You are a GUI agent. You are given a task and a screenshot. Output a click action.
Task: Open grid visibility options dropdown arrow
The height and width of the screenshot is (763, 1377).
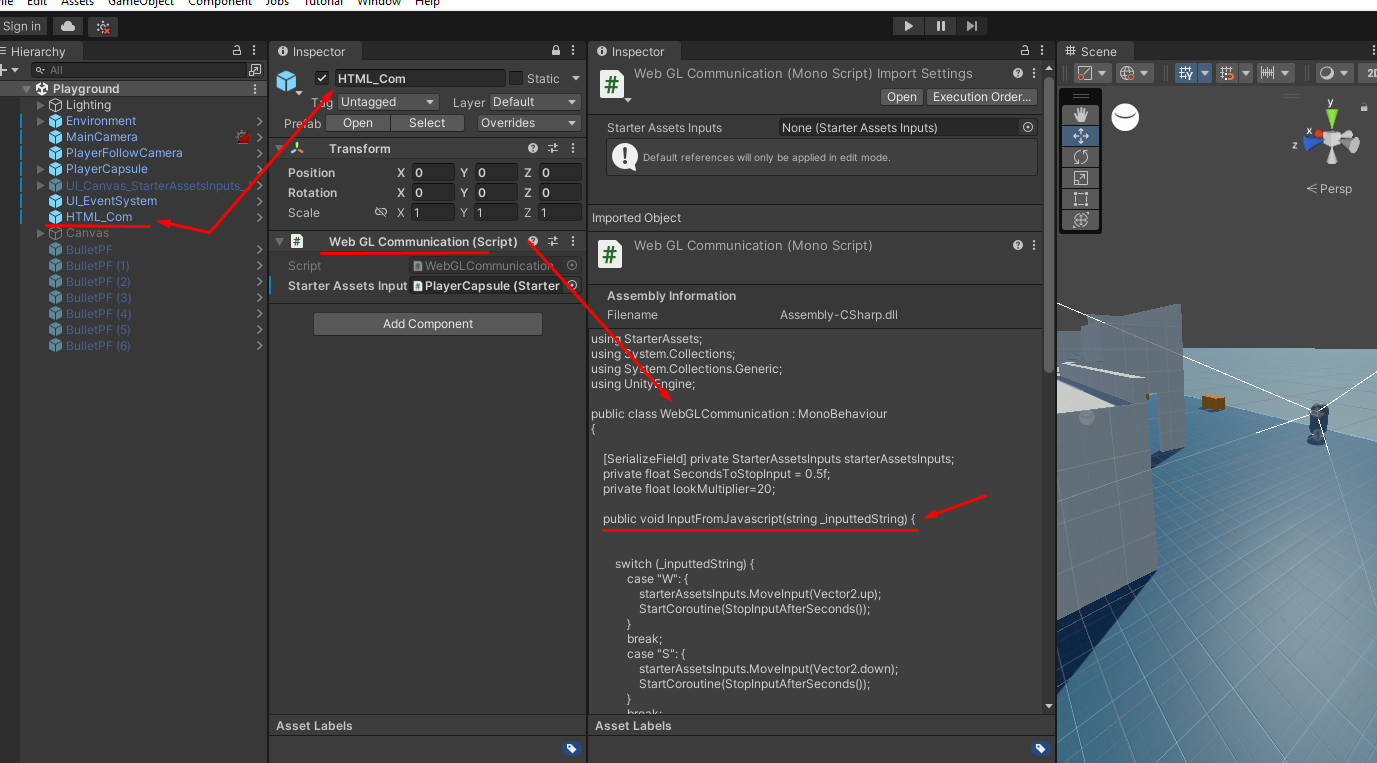[1205, 73]
